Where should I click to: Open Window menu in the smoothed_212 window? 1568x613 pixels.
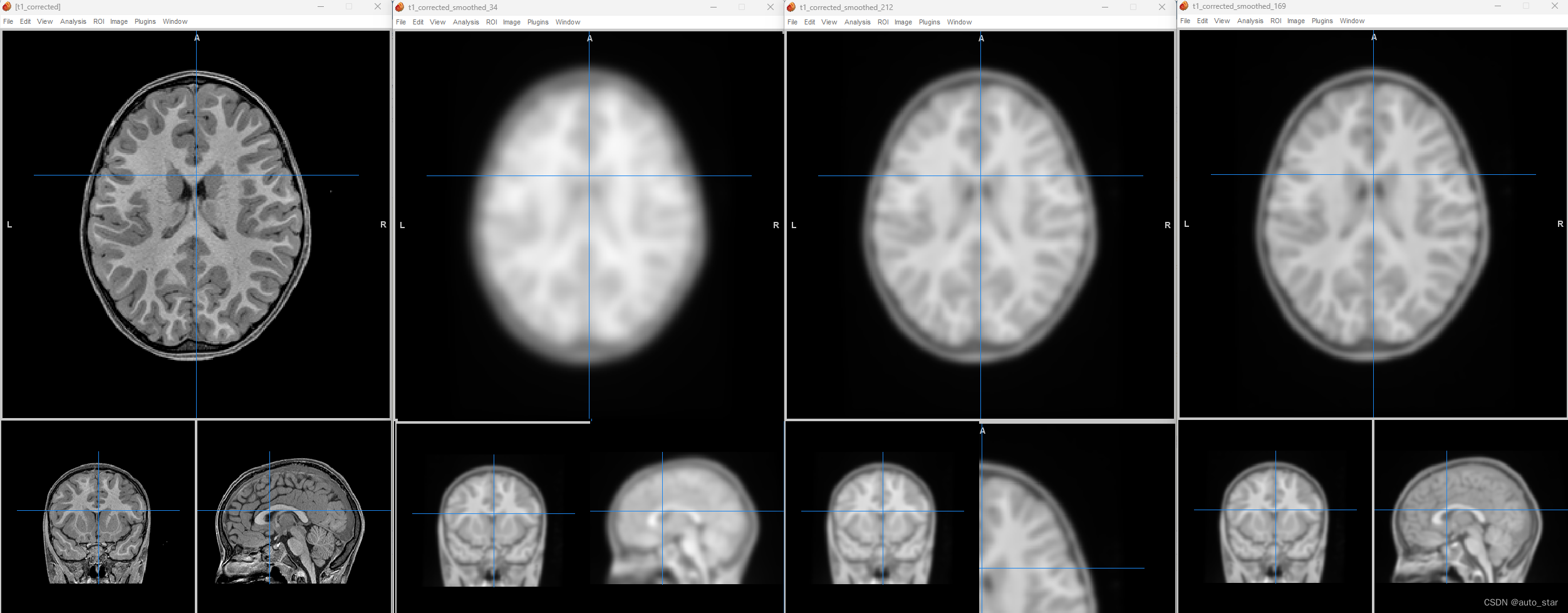click(960, 22)
